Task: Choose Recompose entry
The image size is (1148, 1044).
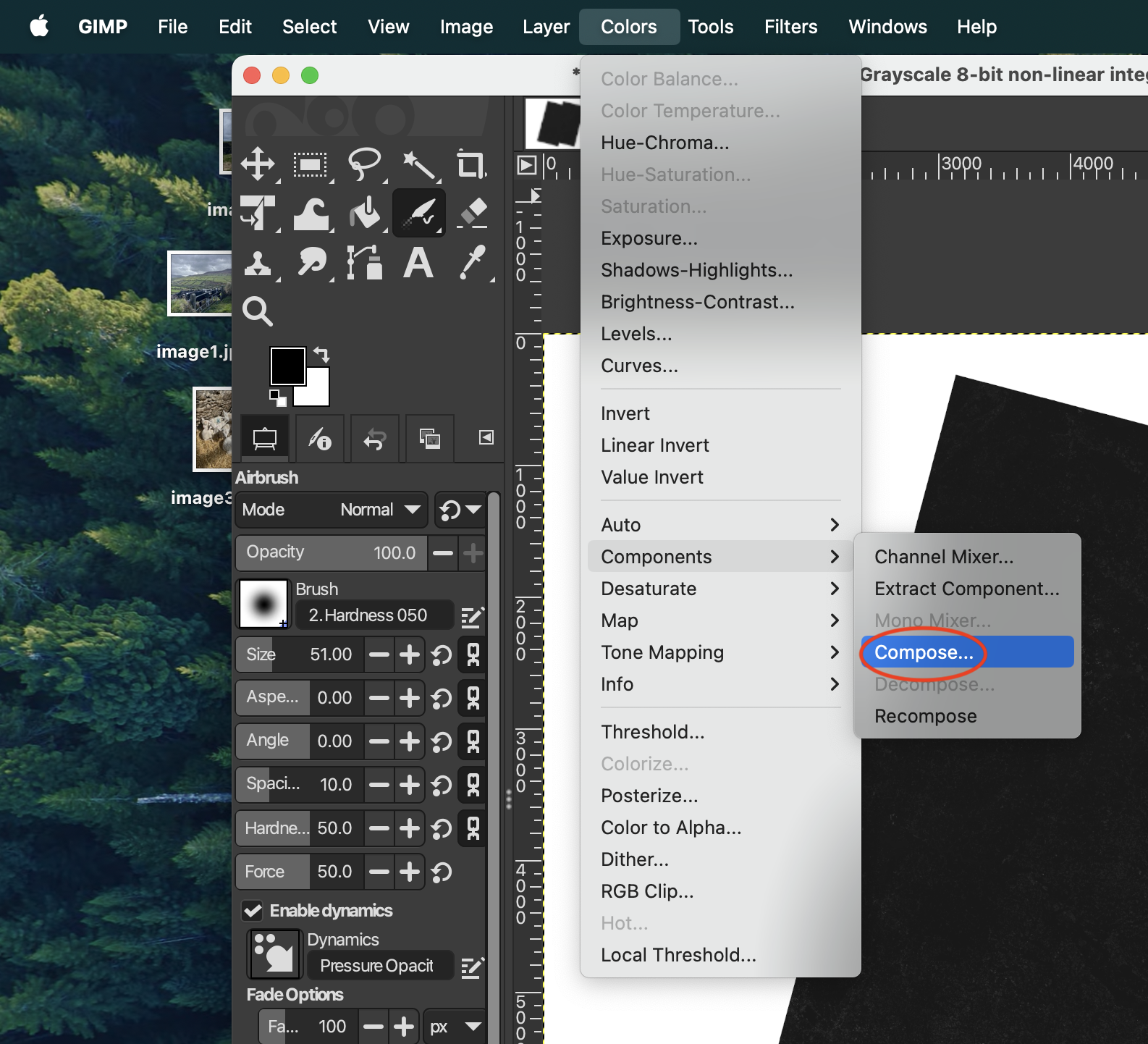Action: [967, 716]
